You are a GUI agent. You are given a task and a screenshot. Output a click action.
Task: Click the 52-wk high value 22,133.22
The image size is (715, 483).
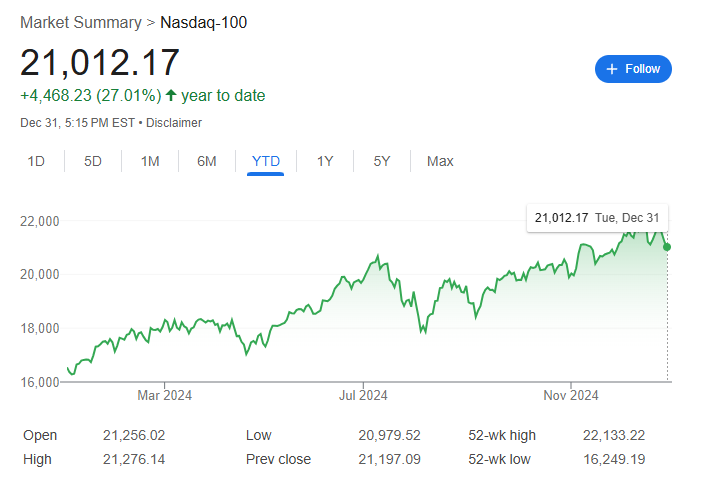(x=617, y=435)
